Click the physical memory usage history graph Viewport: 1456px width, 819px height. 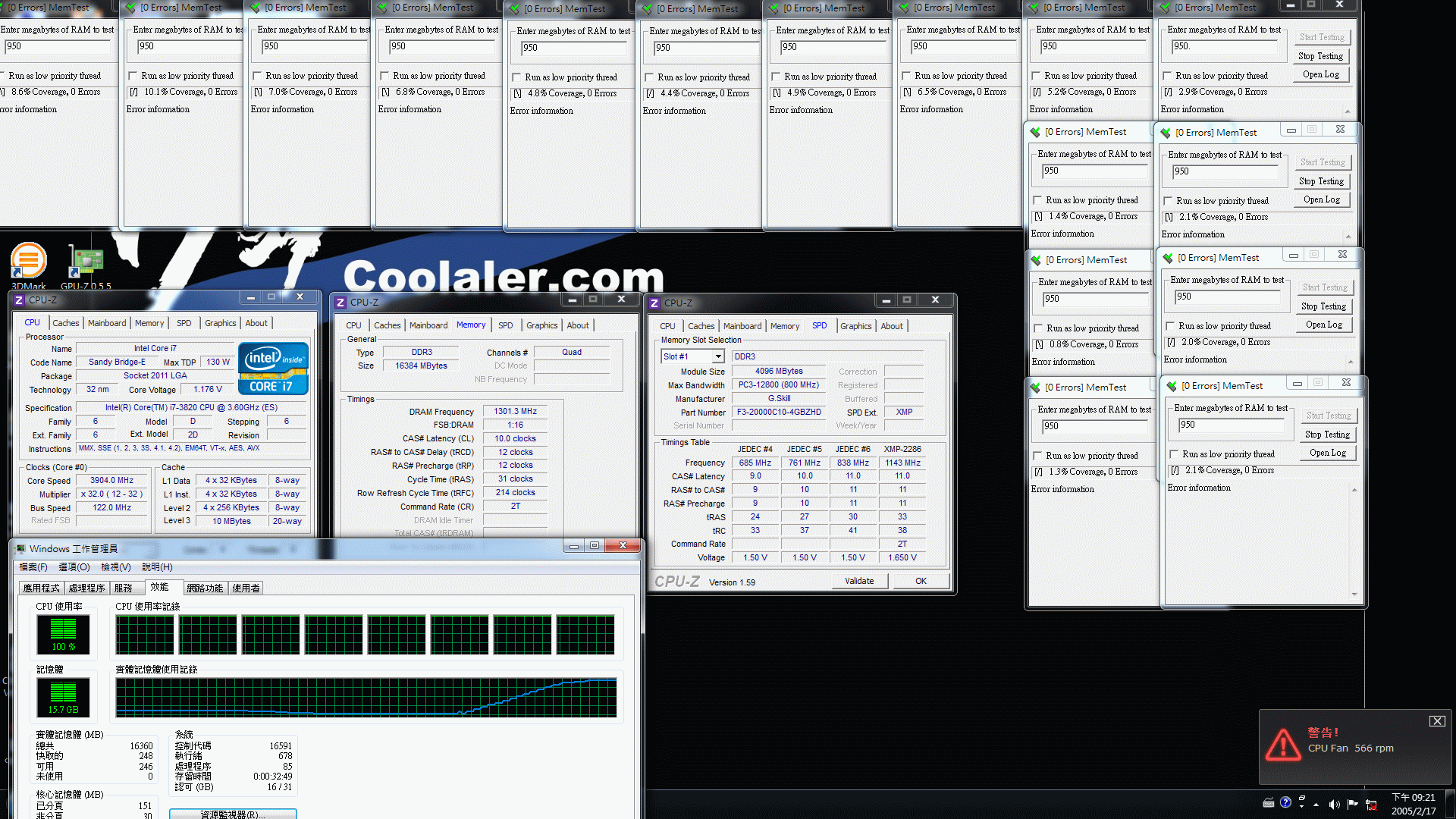[366, 698]
